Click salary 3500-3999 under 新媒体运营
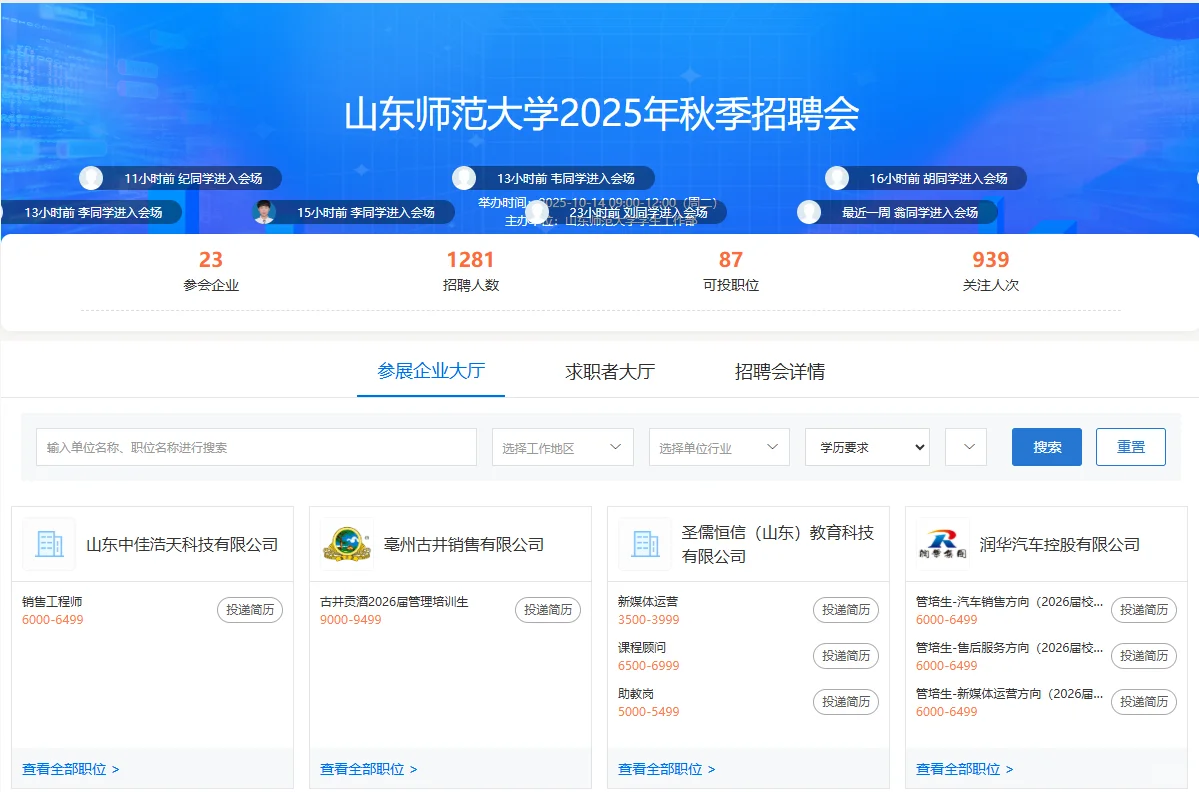This screenshot has width=1199, height=792. (x=648, y=620)
